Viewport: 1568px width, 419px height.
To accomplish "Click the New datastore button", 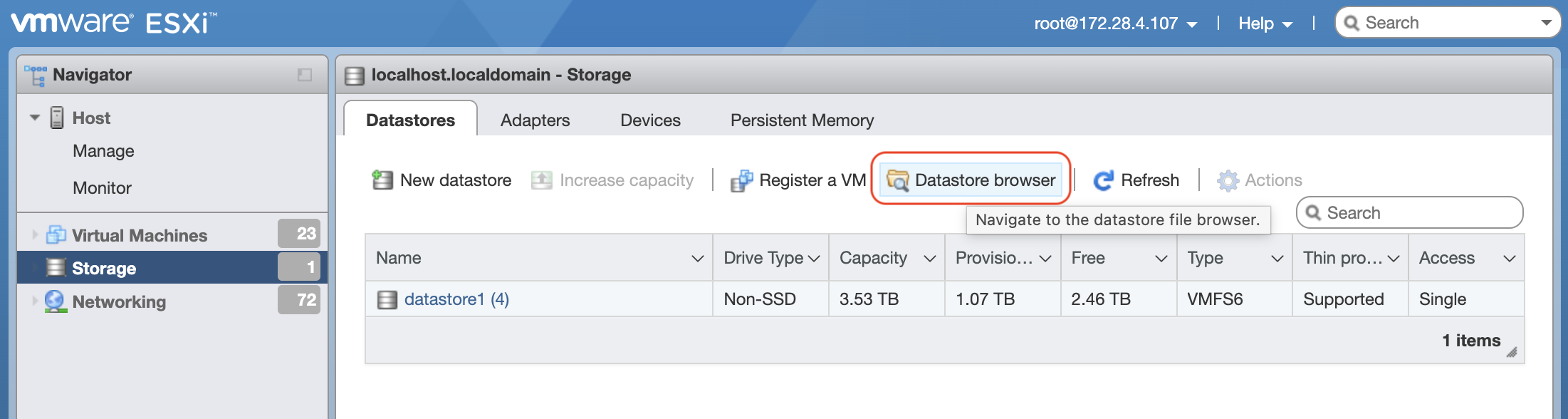I will click(441, 180).
